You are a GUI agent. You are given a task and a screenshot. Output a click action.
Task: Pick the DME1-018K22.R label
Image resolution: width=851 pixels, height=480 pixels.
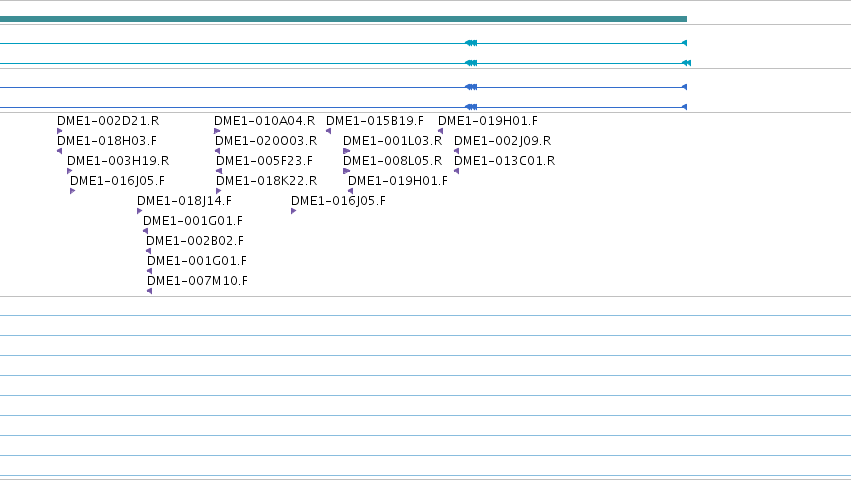pos(266,181)
